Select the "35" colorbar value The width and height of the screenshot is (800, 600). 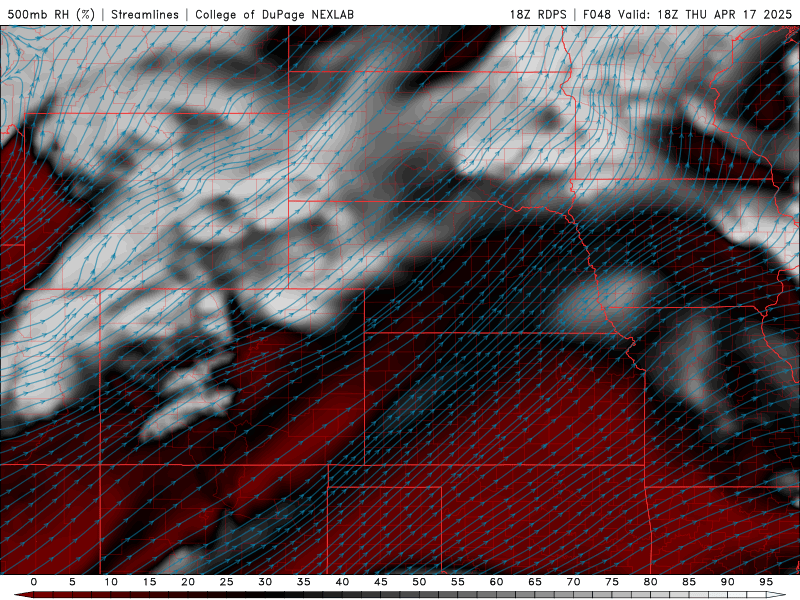pyautogui.click(x=304, y=582)
